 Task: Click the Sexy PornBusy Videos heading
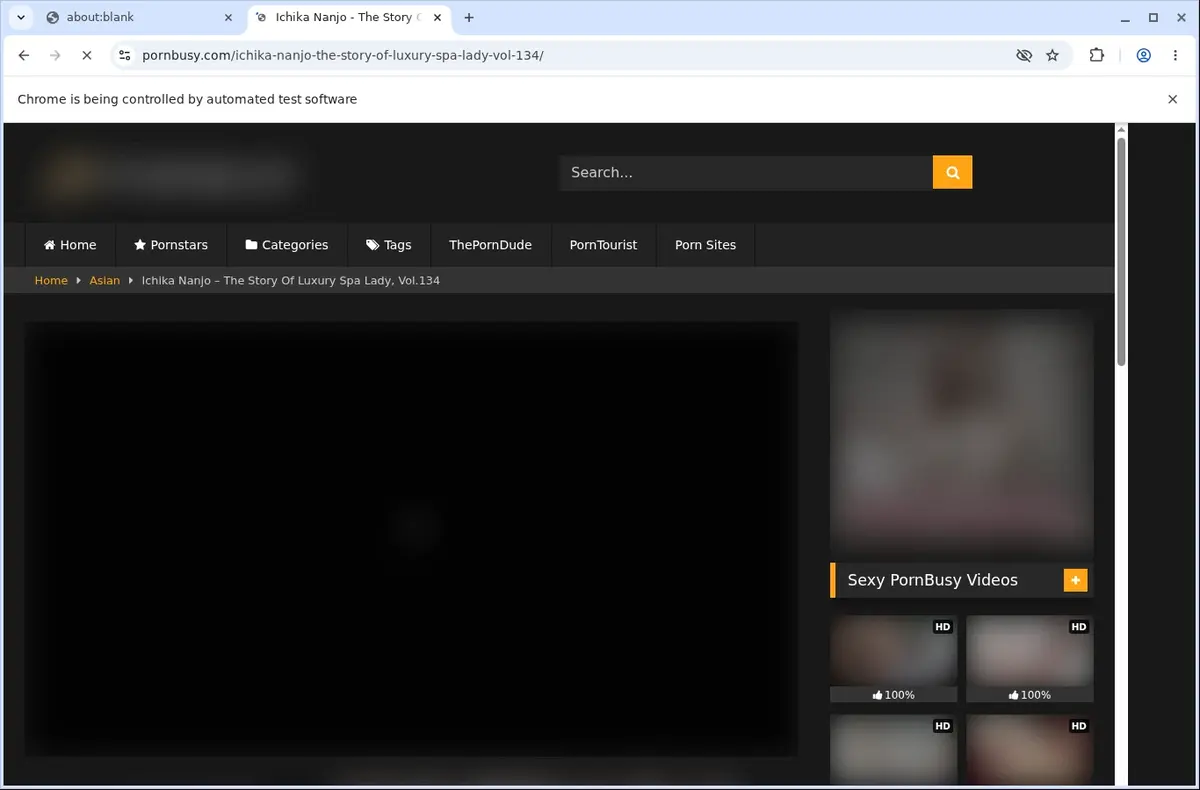(932, 580)
